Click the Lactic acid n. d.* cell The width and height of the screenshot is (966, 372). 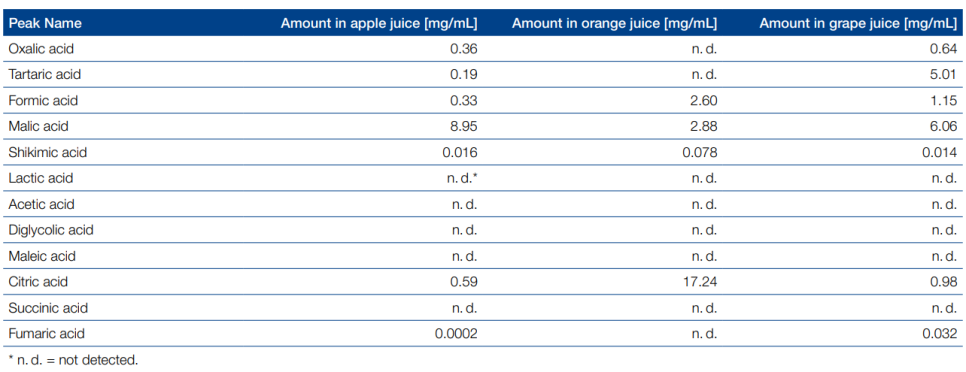461,178
